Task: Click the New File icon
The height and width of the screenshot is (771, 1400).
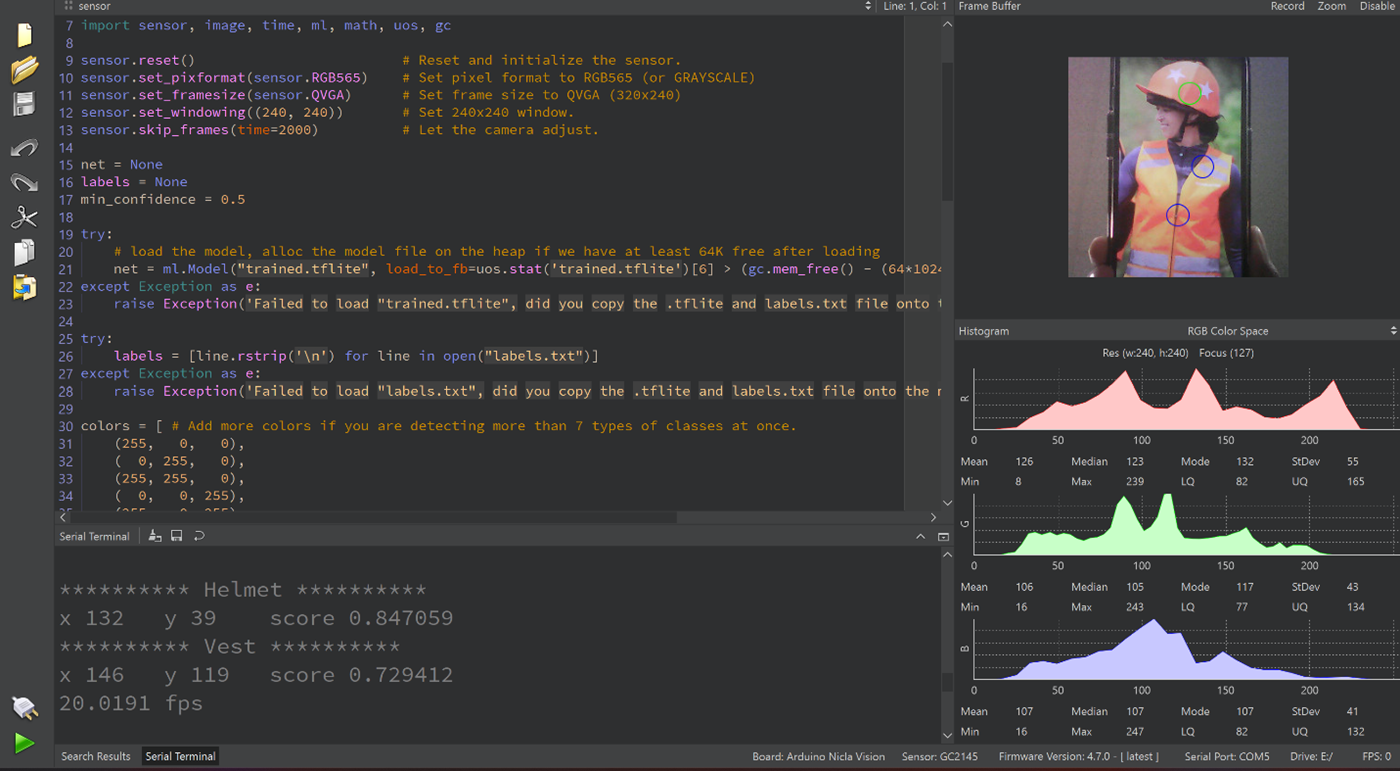Action: 24,35
